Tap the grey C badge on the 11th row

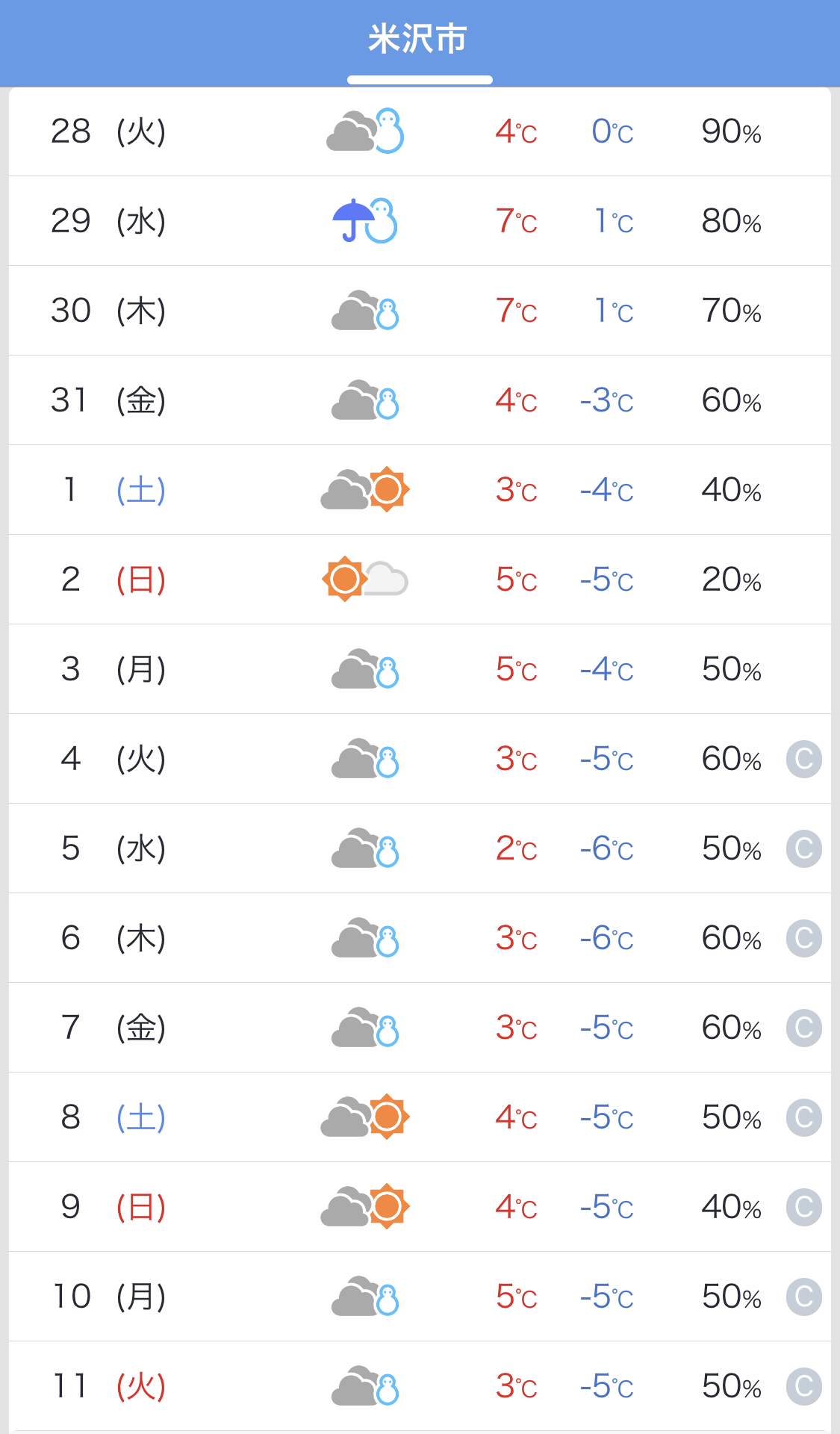pos(804,1387)
